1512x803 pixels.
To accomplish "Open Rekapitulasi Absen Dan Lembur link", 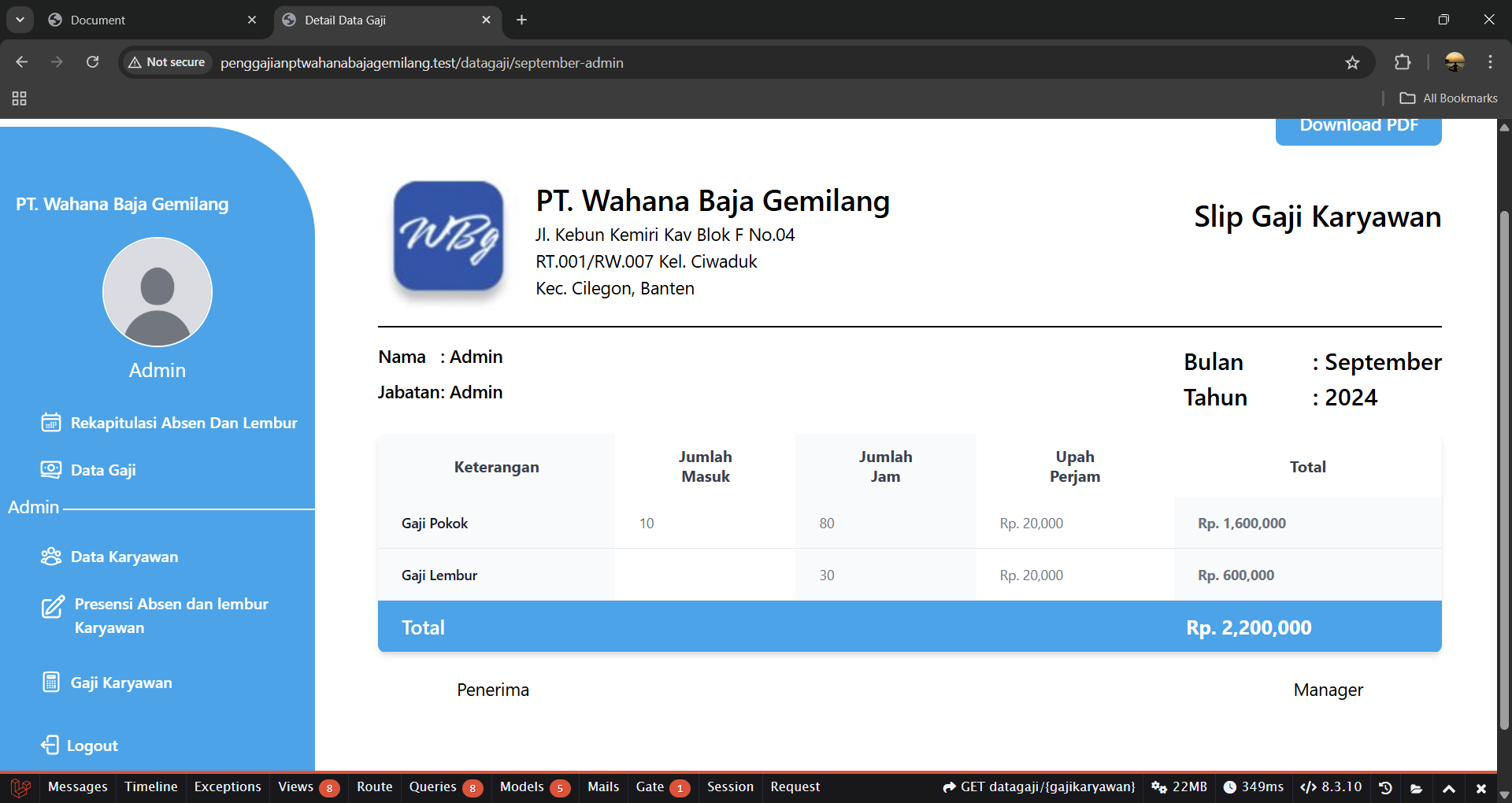I will [184, 423].
